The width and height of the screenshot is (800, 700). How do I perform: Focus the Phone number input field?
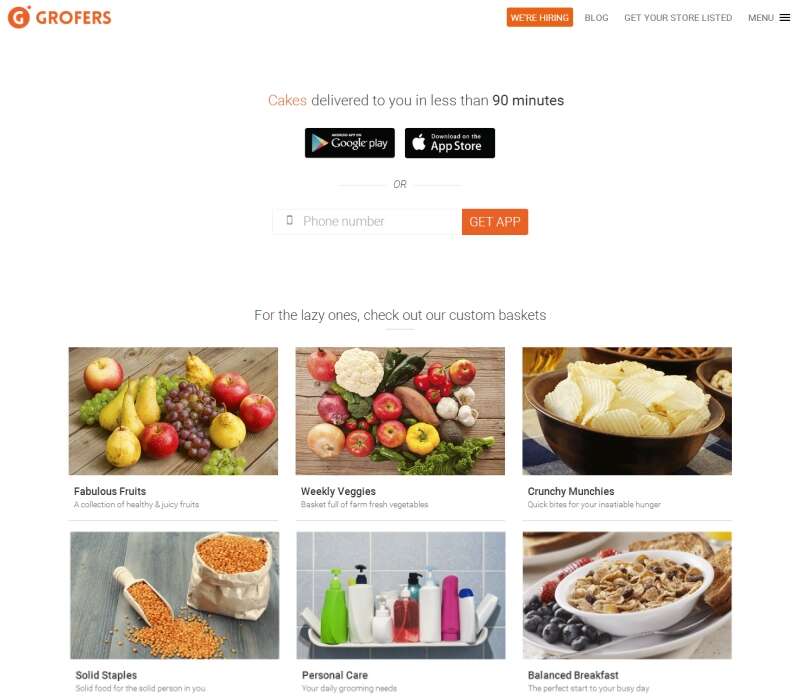[x=367, y=221]
